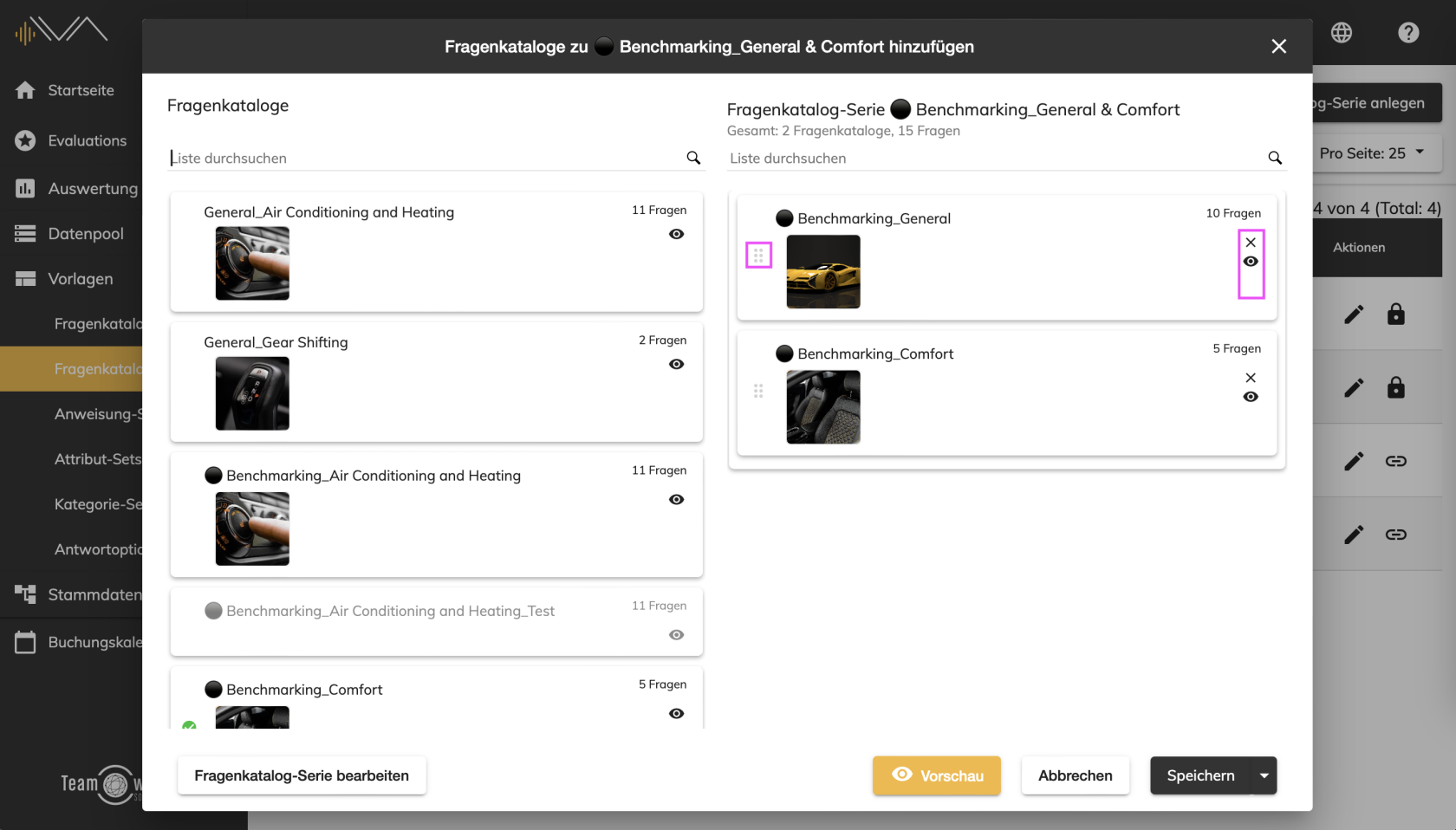Preview Benchmarking_General in series via eye icon
1456x830 pixels.
tap(1251, 262)
